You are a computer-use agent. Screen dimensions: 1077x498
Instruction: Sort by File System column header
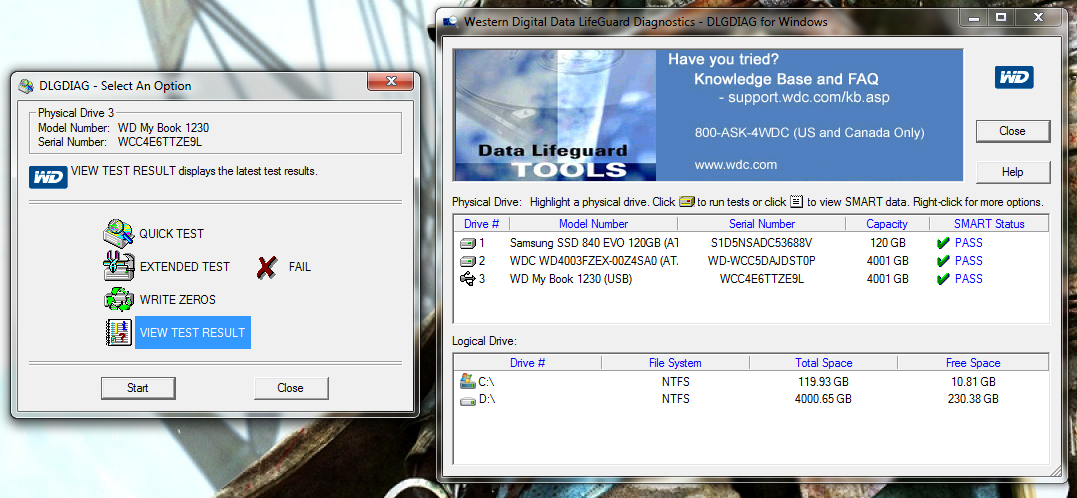click(x=675, y=363)
